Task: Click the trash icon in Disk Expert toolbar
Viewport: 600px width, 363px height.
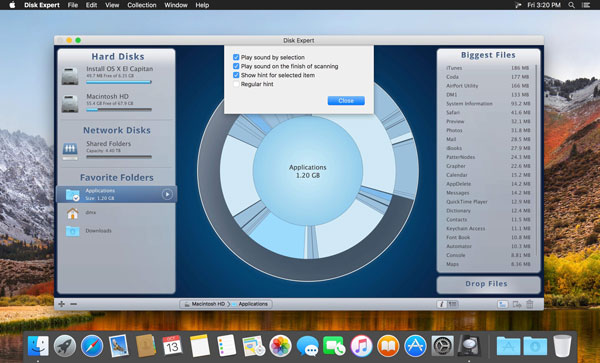Action: (530, 304)
